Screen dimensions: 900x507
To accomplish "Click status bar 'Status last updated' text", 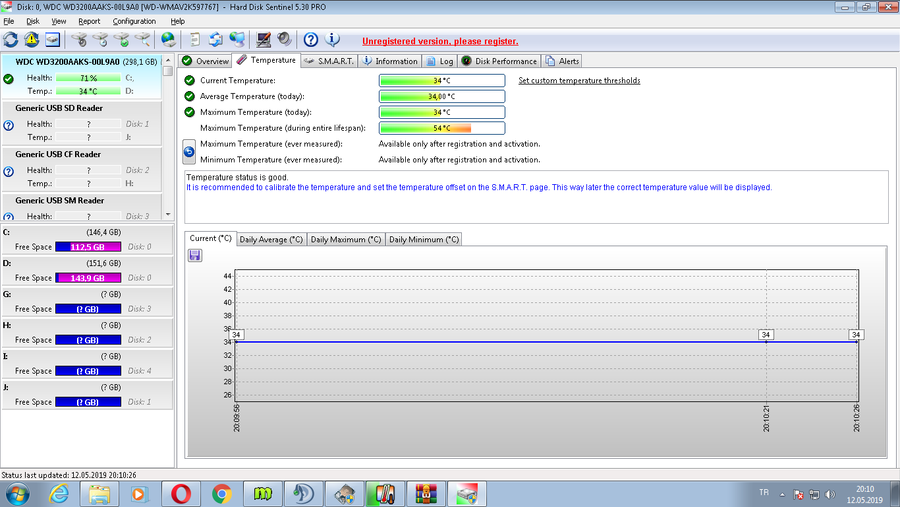I will tap(69, 475).
